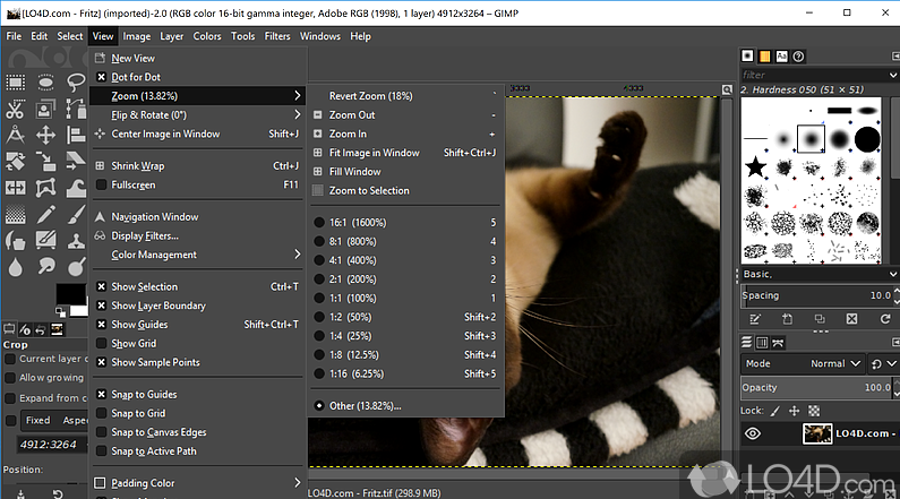Screen dimensions: 900x499
Task: Choose the Move tool in the toolbox
Action: click(x=45, y=135)
